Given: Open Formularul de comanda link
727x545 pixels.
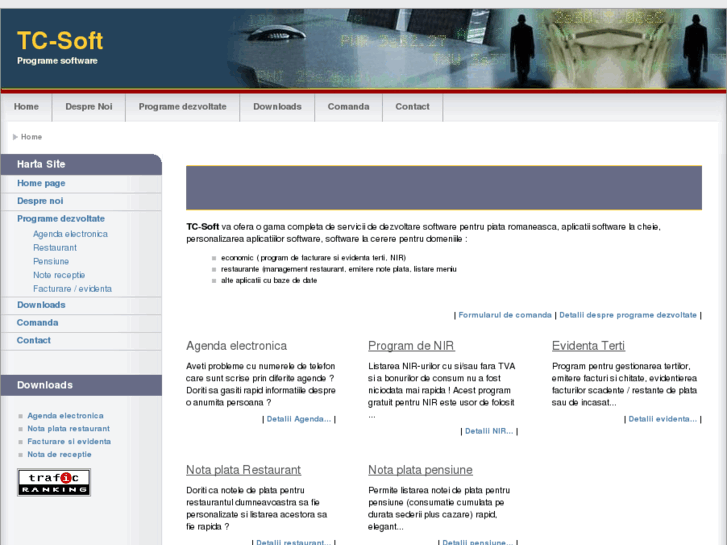Looking at the screenshot, I should (505, 315).
